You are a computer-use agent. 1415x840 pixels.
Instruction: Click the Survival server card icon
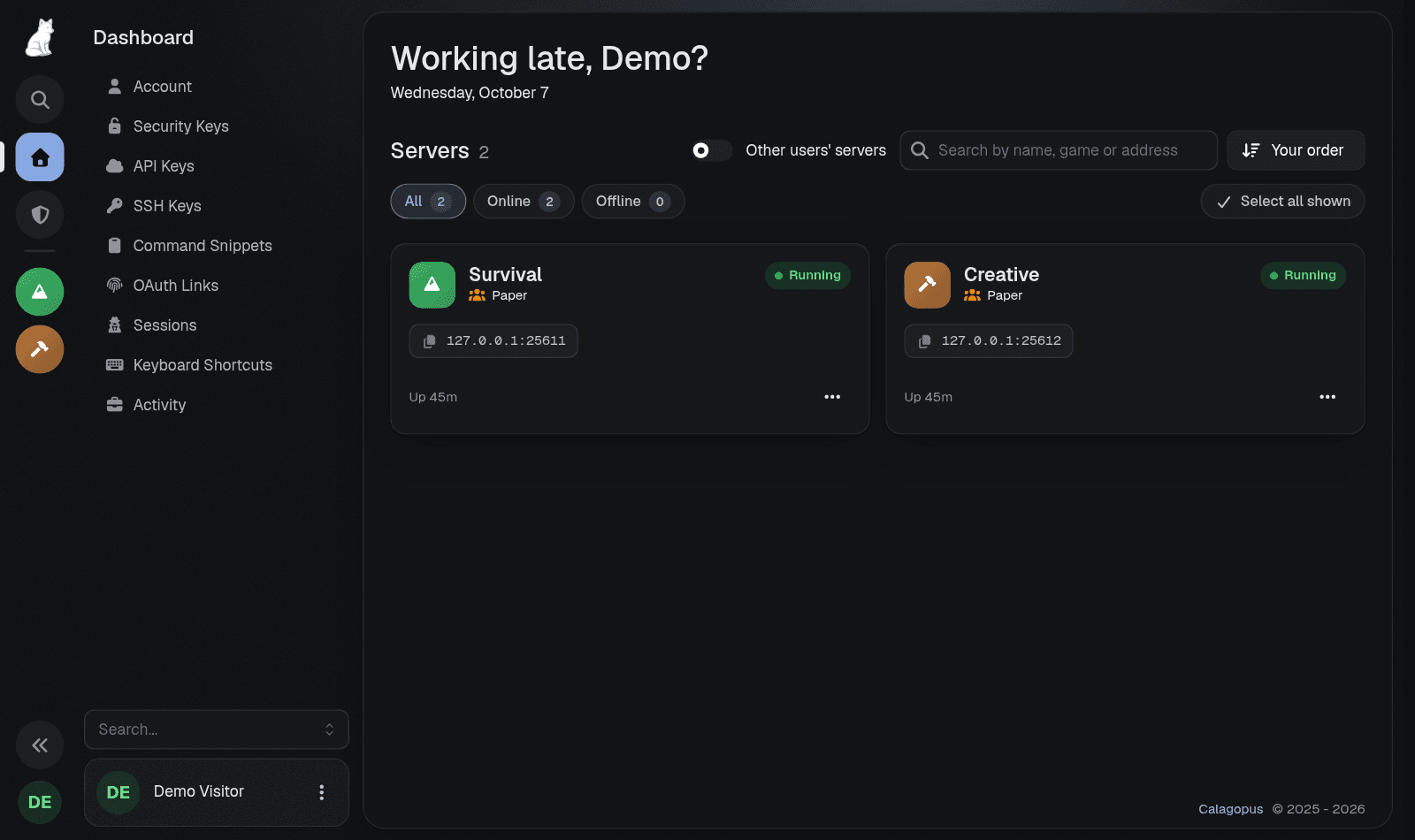(x=432, y=285)
